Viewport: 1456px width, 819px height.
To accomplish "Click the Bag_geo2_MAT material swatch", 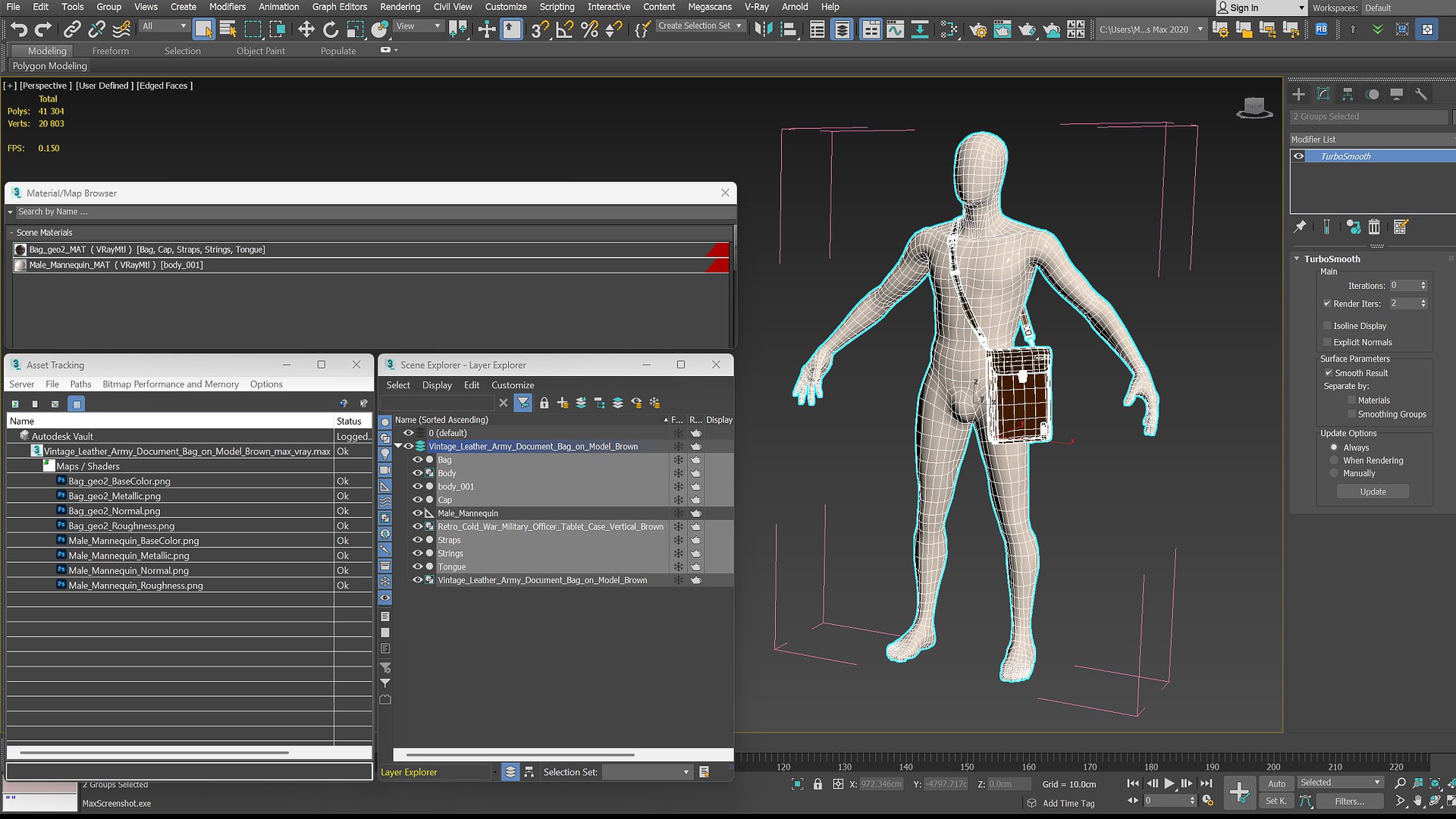I will 20,249.
